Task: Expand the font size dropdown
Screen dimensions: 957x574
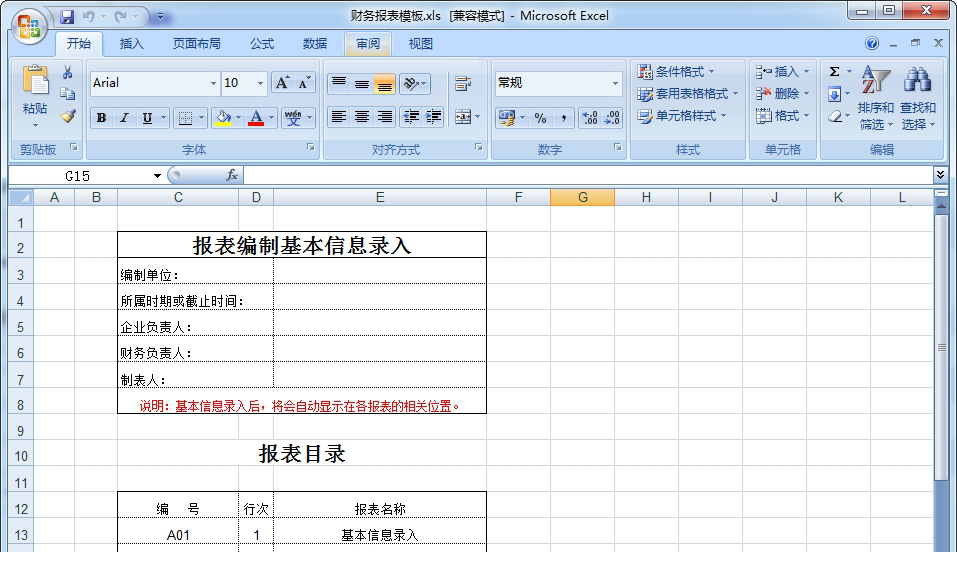Action: click(261, 84)
